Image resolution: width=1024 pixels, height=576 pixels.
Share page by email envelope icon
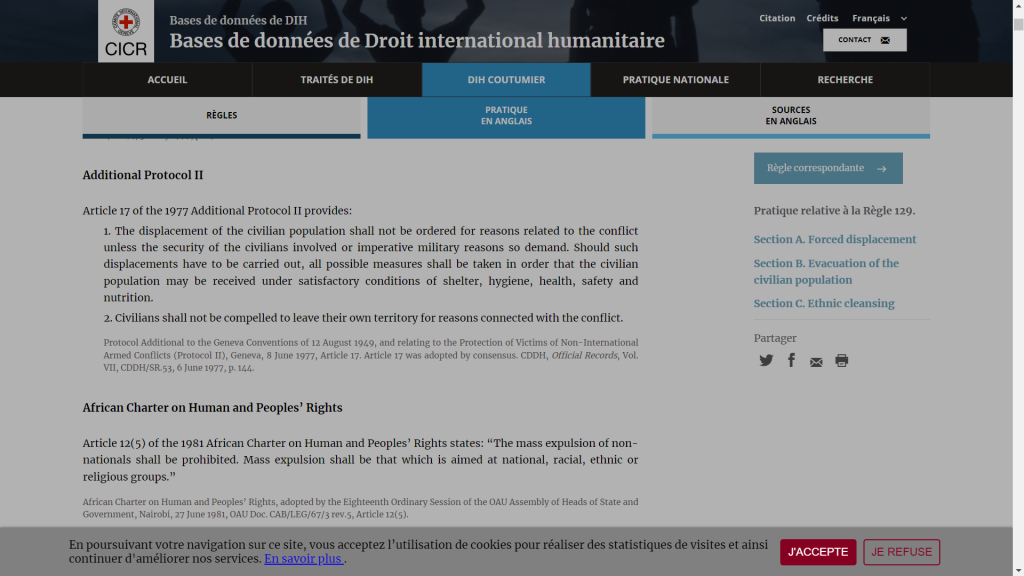(816, 362)
